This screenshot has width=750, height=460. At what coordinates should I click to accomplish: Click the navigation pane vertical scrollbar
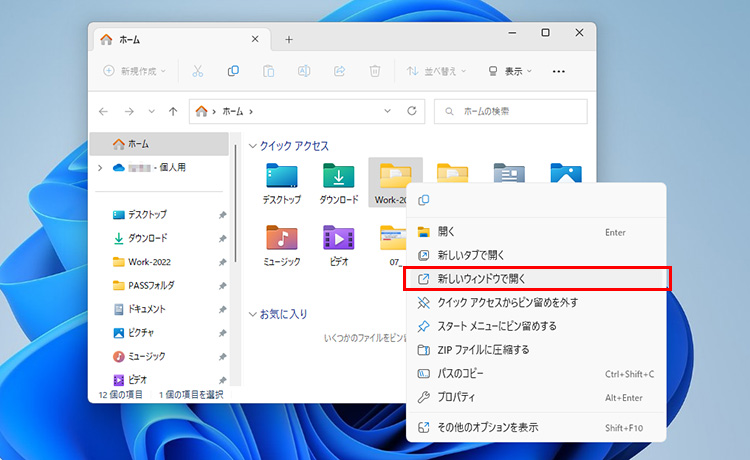click(235, 203)
